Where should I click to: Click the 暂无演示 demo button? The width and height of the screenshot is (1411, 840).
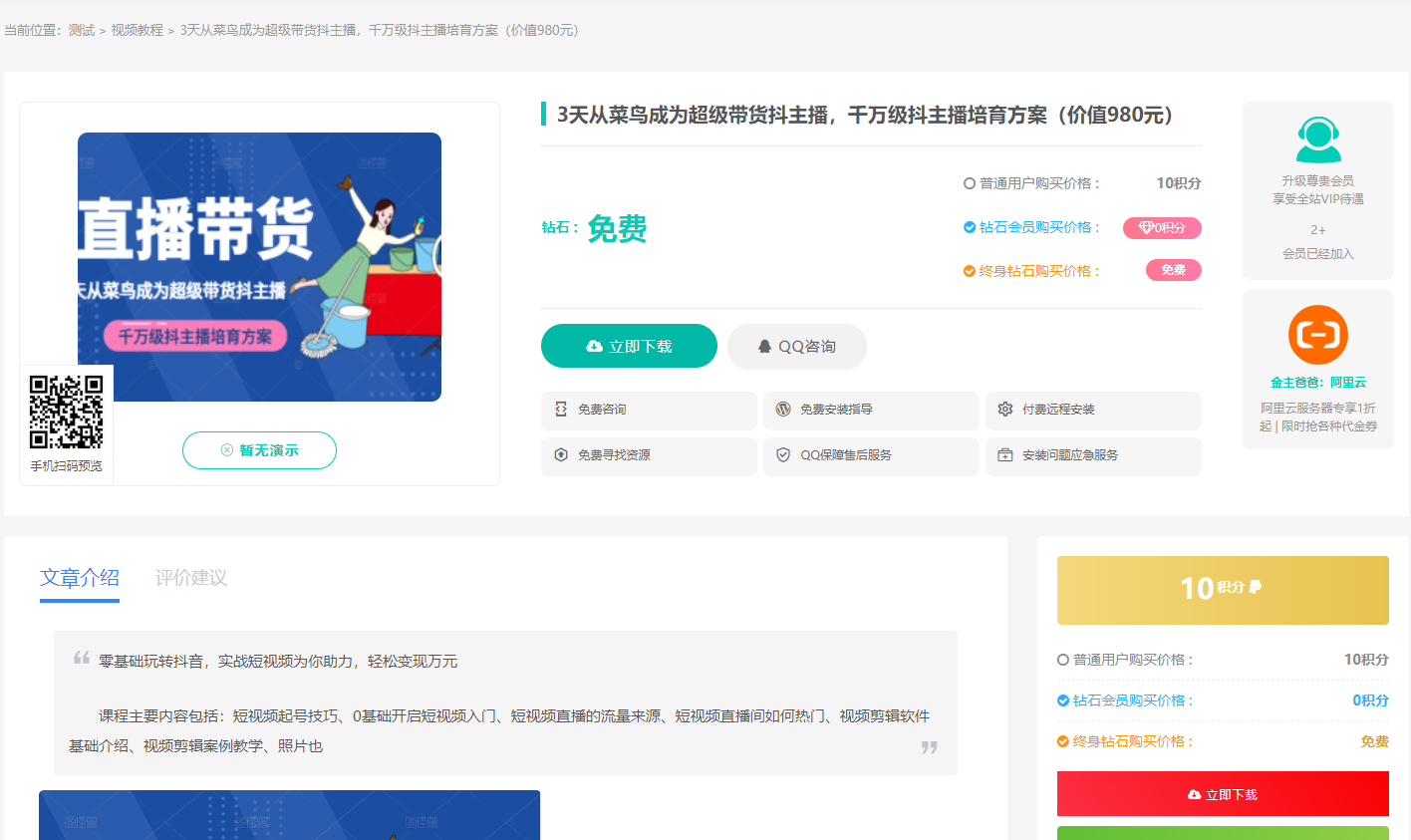click(259, 450)
